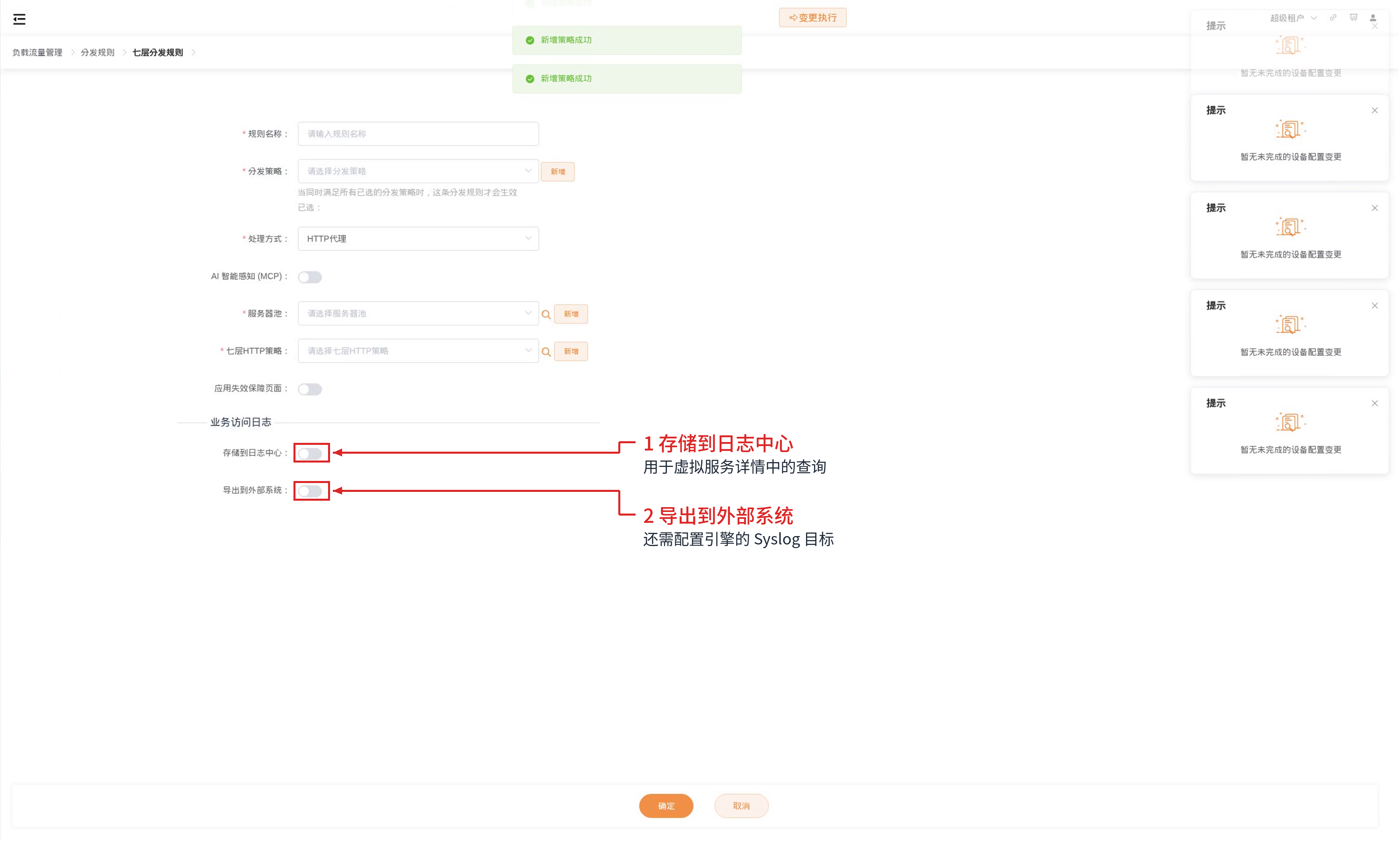The image size is (1399, 868).
Task: Click the search icon beside 服务器池
Action: tap(546, 314)
